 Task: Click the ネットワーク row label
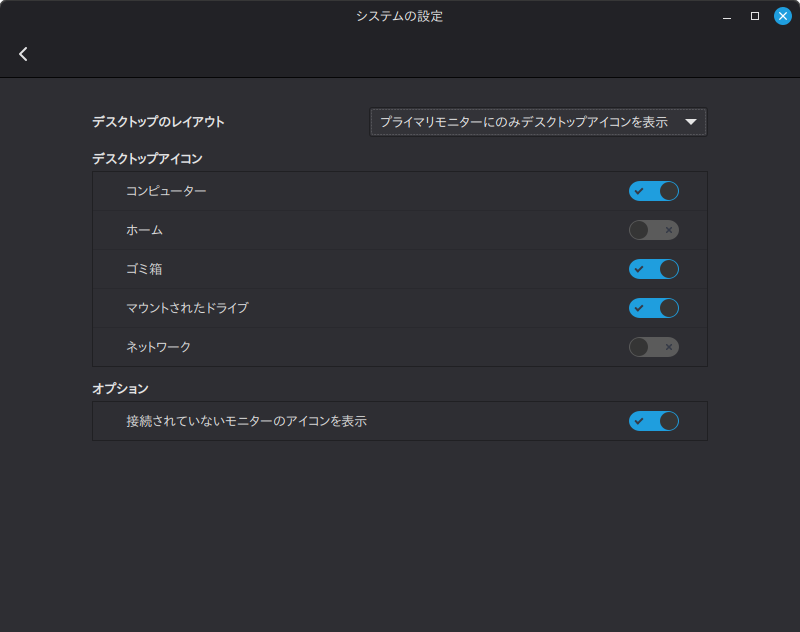[158, 347]
